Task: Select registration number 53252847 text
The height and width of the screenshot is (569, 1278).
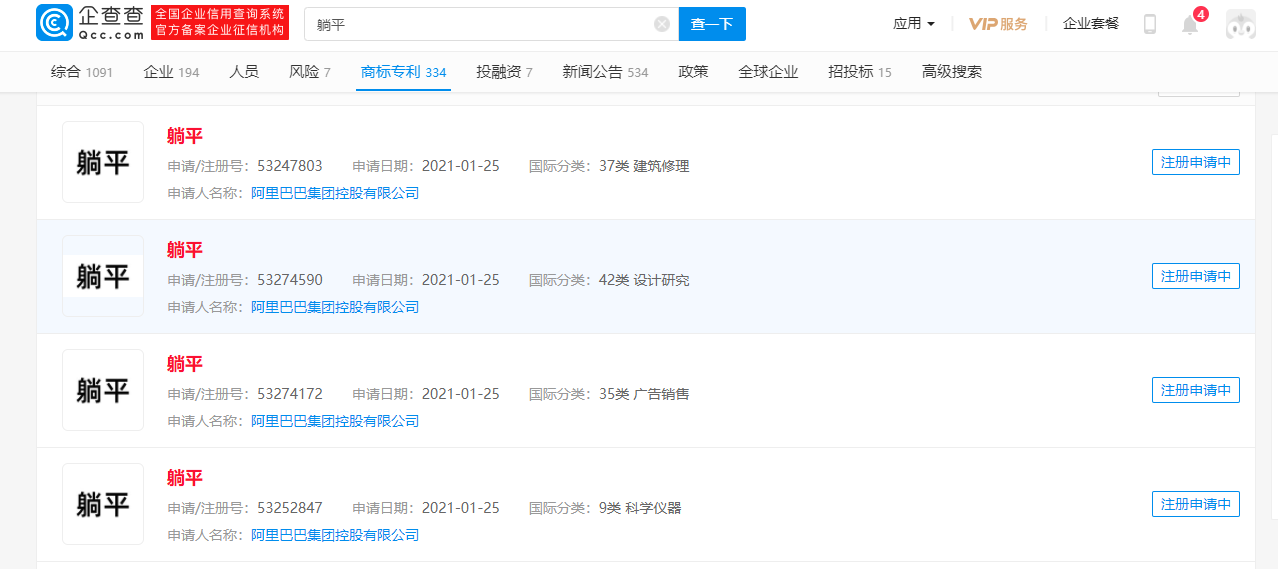Action: point(290,508)
